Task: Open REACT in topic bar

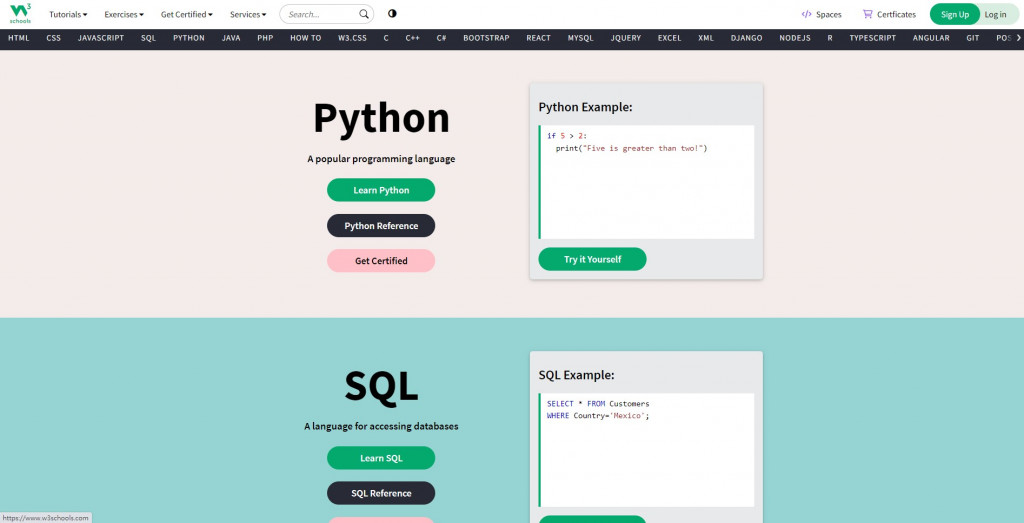Action: (539, 38)
